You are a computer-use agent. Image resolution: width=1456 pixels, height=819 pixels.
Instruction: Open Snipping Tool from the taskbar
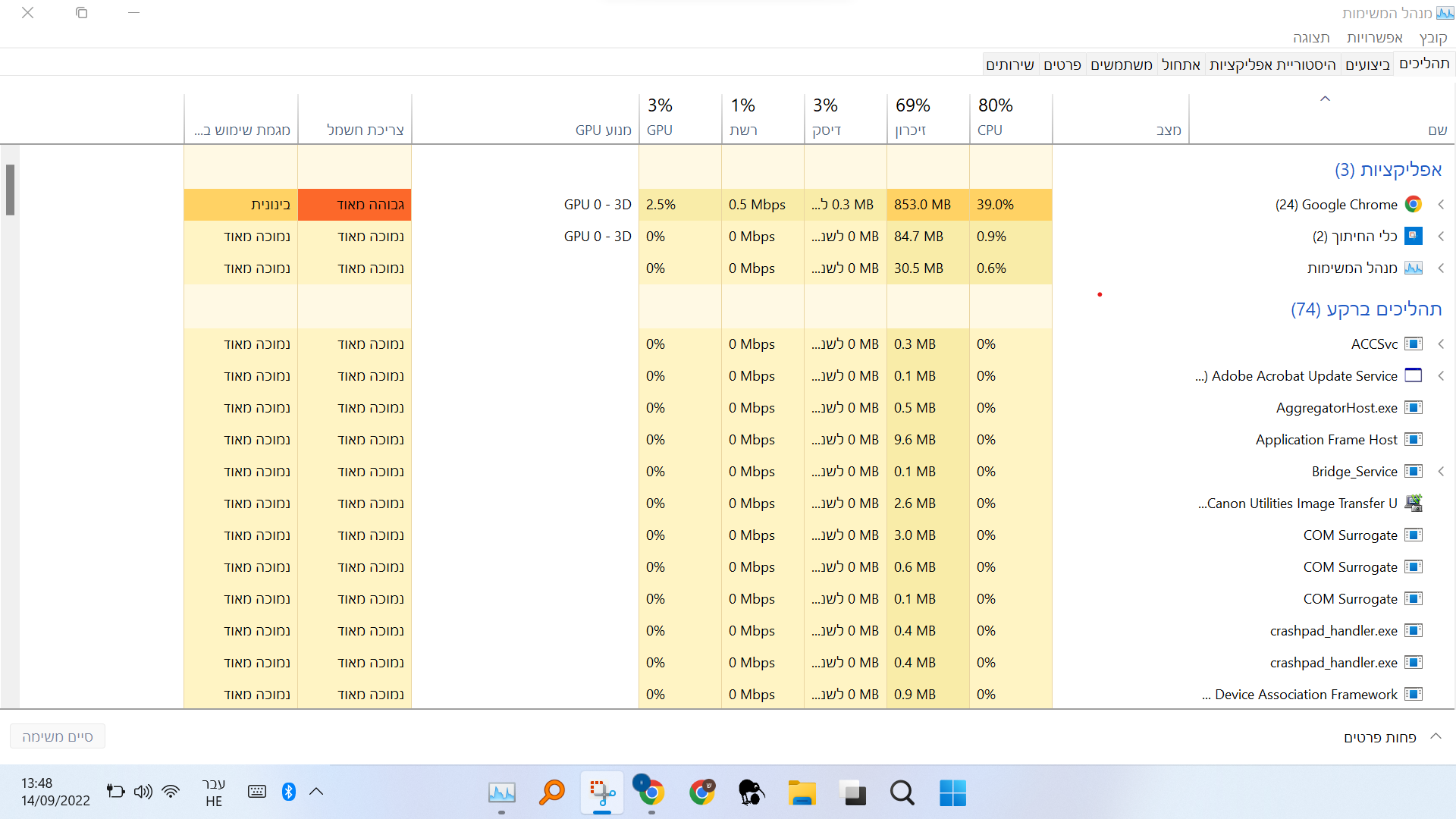click(602, 793)
